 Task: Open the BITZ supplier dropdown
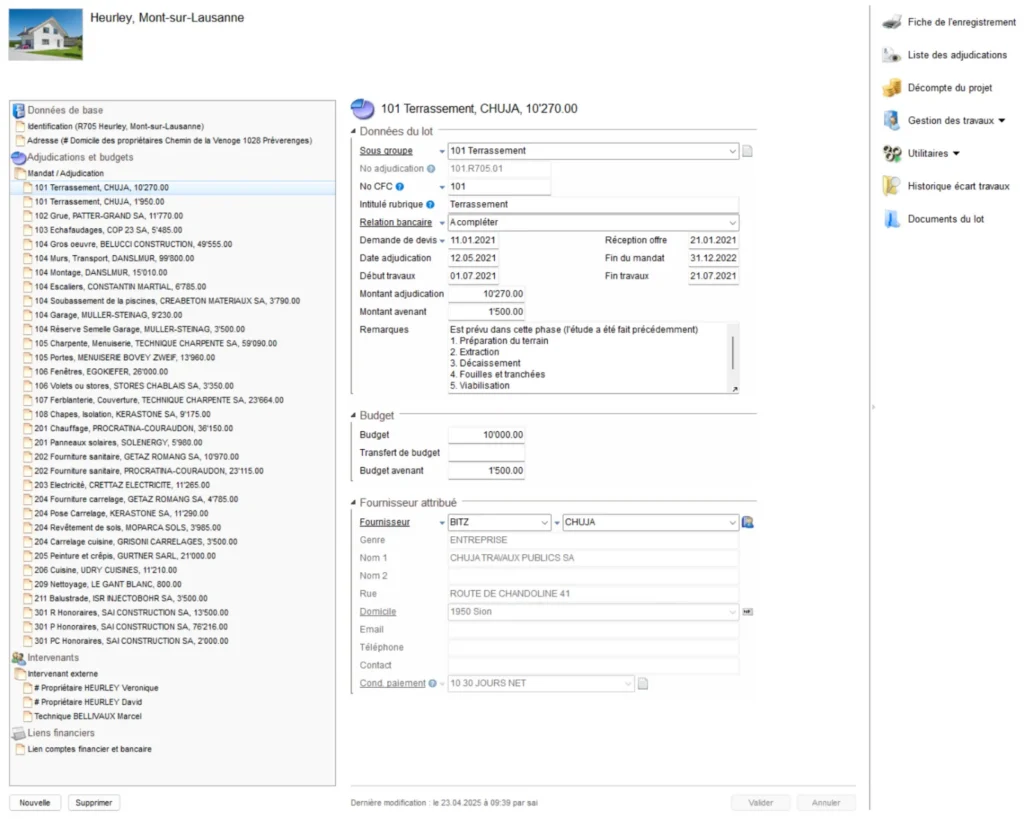[544, 522]
